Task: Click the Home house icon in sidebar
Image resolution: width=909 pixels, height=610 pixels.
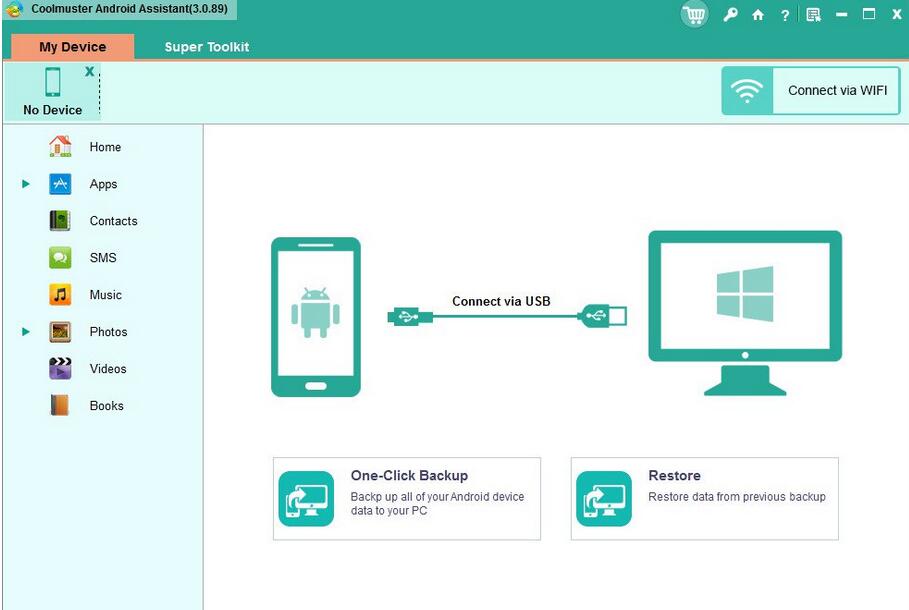Action: coord(60,147)
